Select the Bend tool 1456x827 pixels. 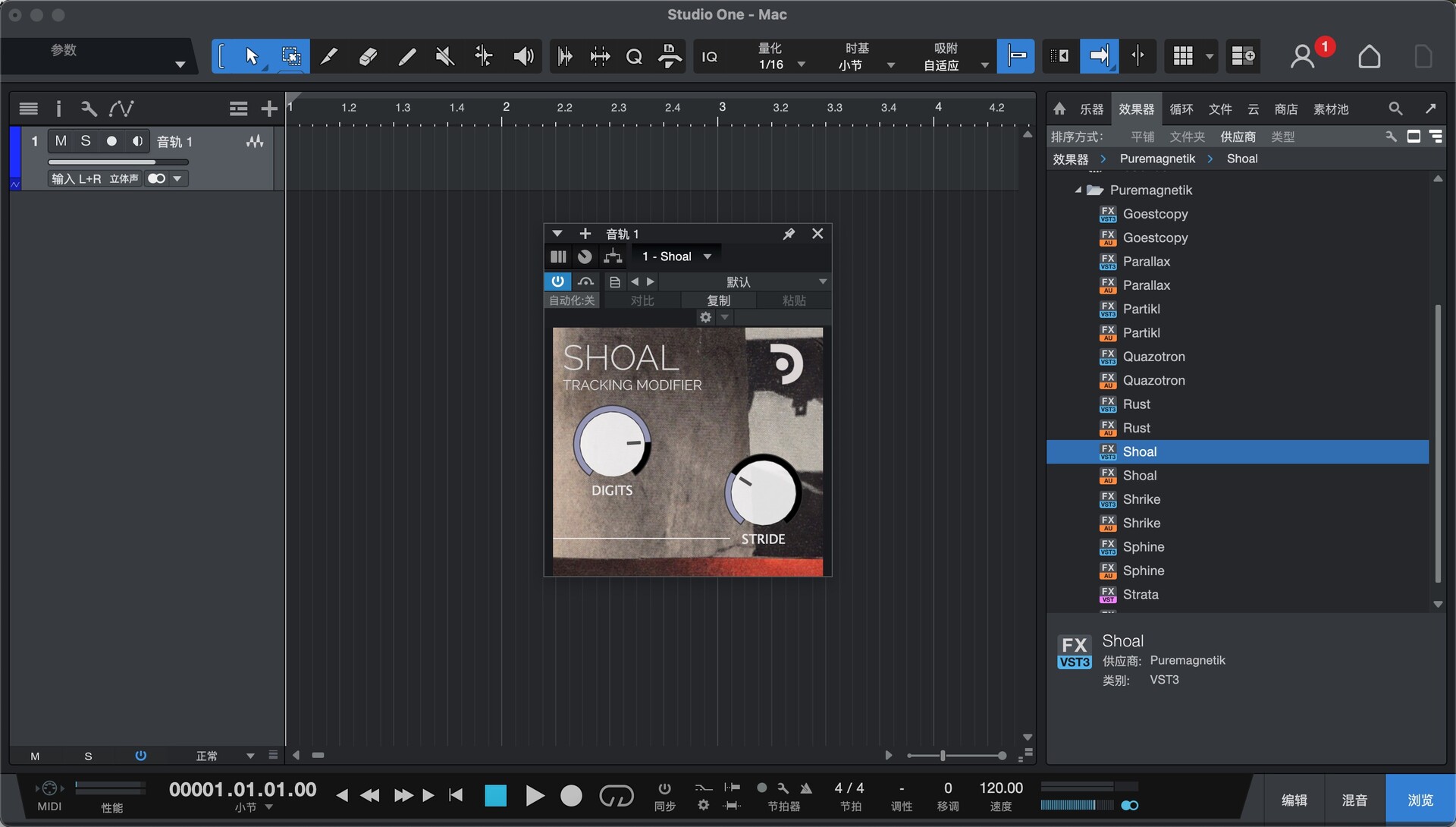point(484,56)
